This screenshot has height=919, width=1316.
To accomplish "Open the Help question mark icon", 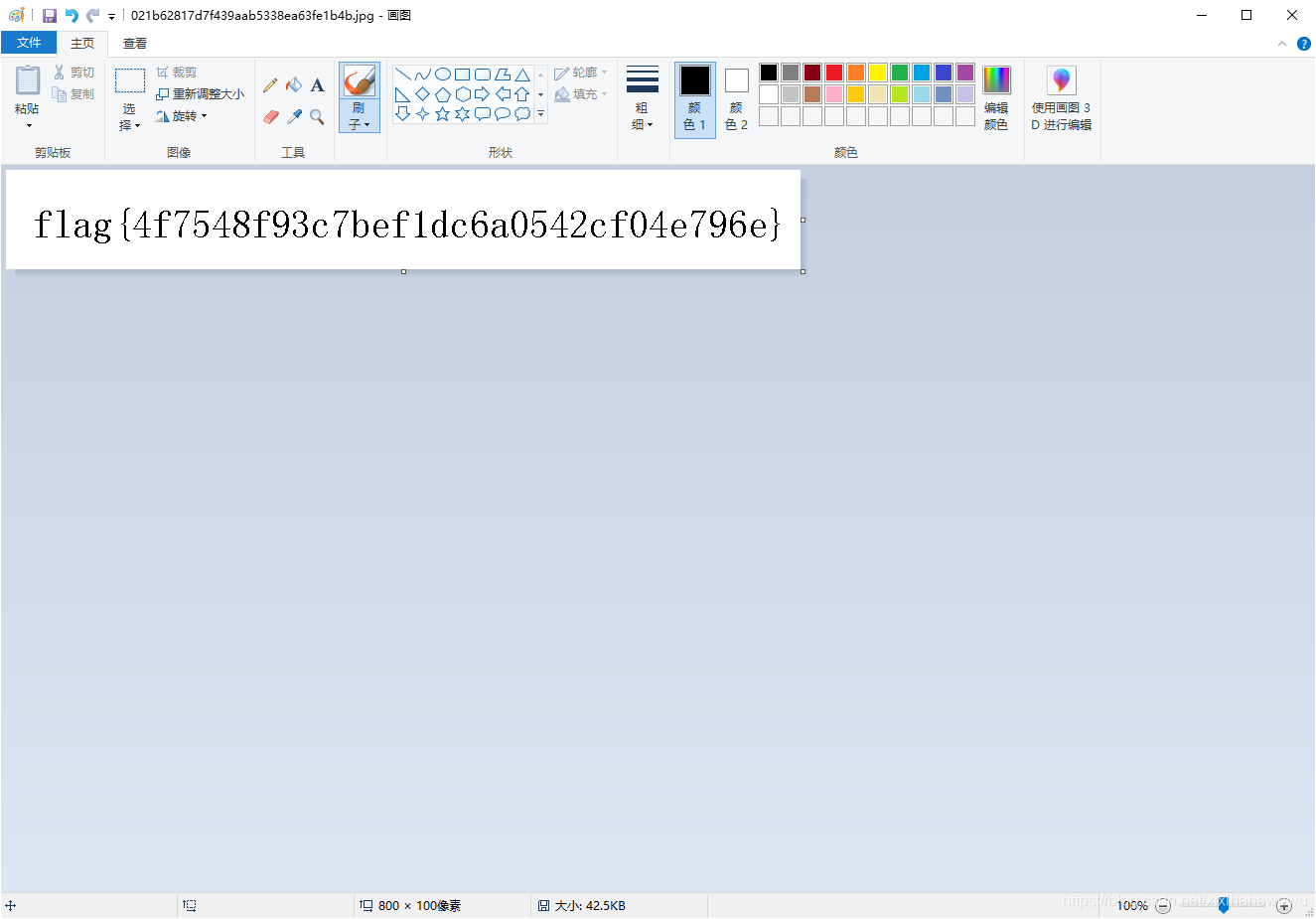I will click(1304, 44).
